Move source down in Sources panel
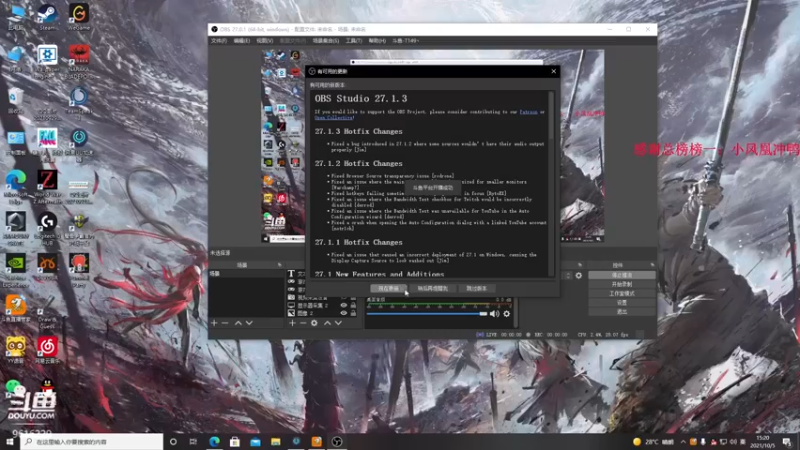Image resolution: width=800 pixels, height=450 pixels. coord(338,323)
